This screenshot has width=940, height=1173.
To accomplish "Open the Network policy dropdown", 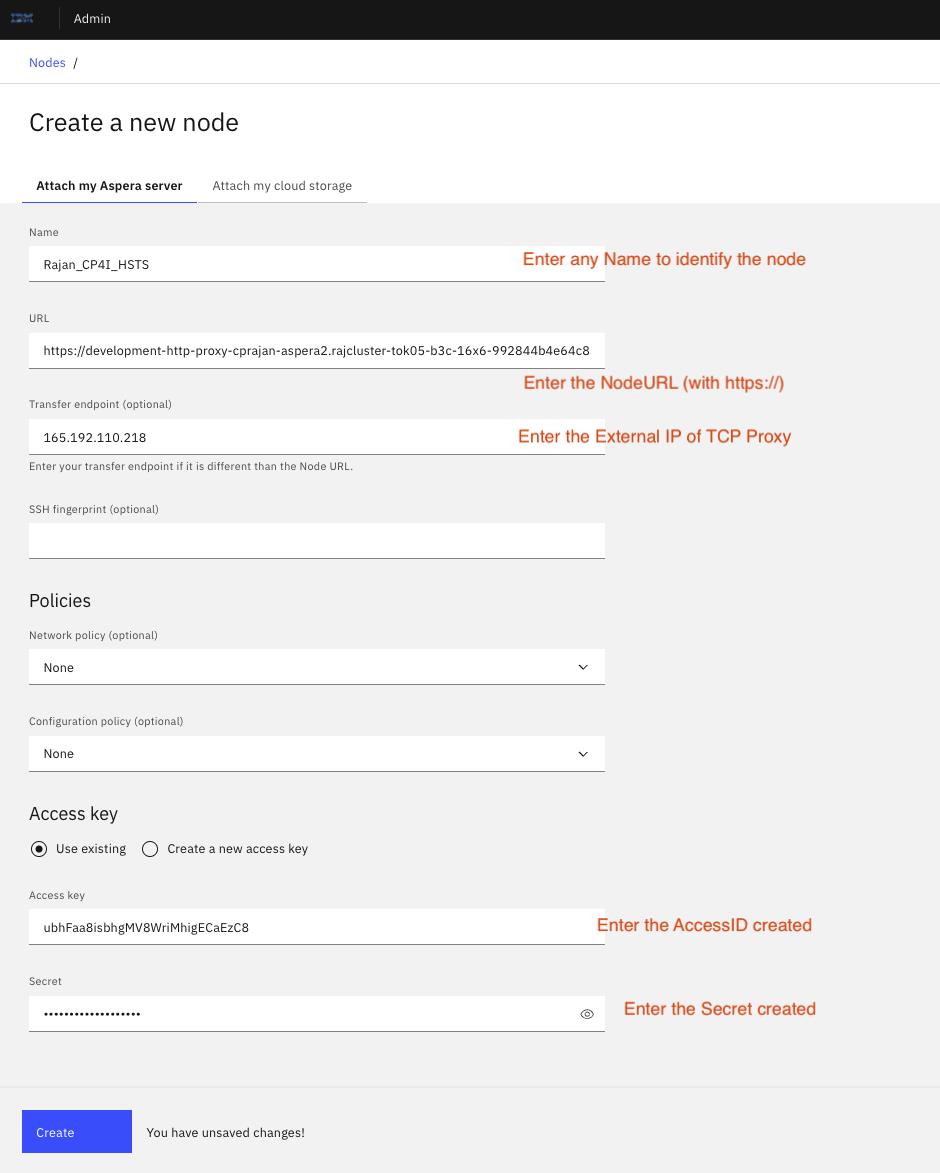I will coord(317,667).
